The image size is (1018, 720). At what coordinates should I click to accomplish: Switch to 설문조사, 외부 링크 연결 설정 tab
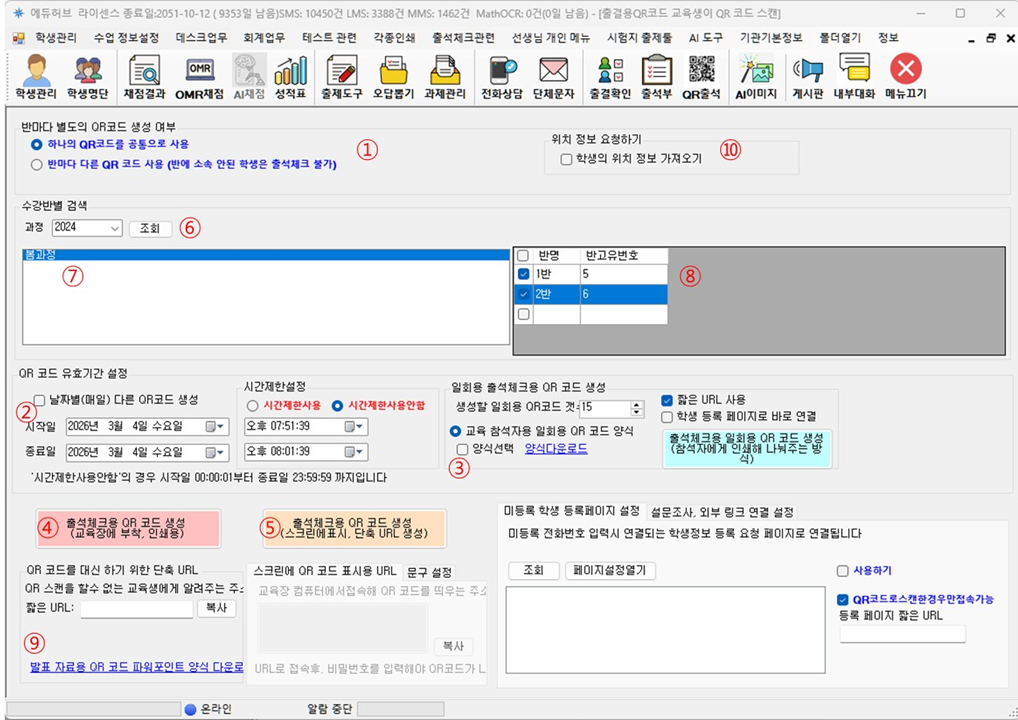click(x=721, y=512)
